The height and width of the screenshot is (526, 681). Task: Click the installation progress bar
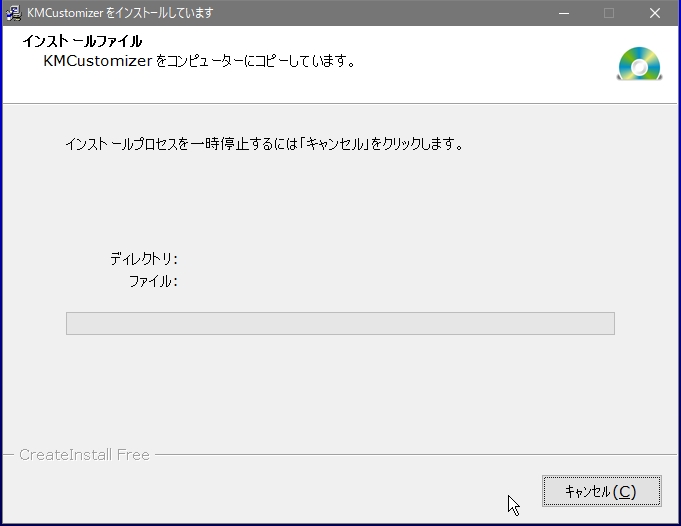[340, 323]
